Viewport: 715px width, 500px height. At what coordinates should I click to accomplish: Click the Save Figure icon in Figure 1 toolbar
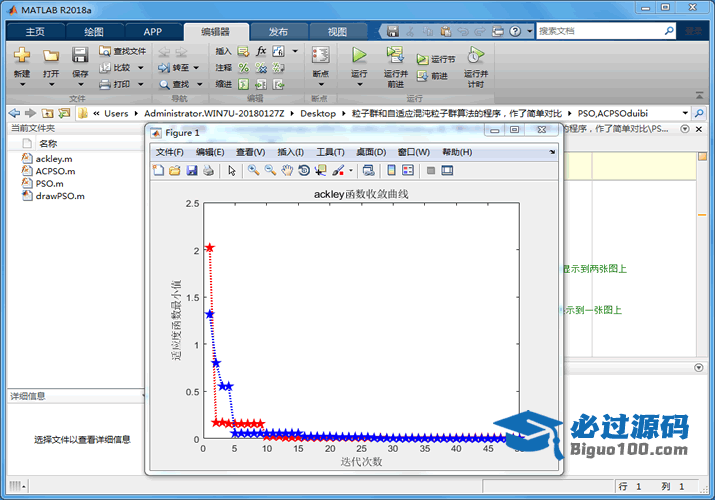tap(192, 170)
